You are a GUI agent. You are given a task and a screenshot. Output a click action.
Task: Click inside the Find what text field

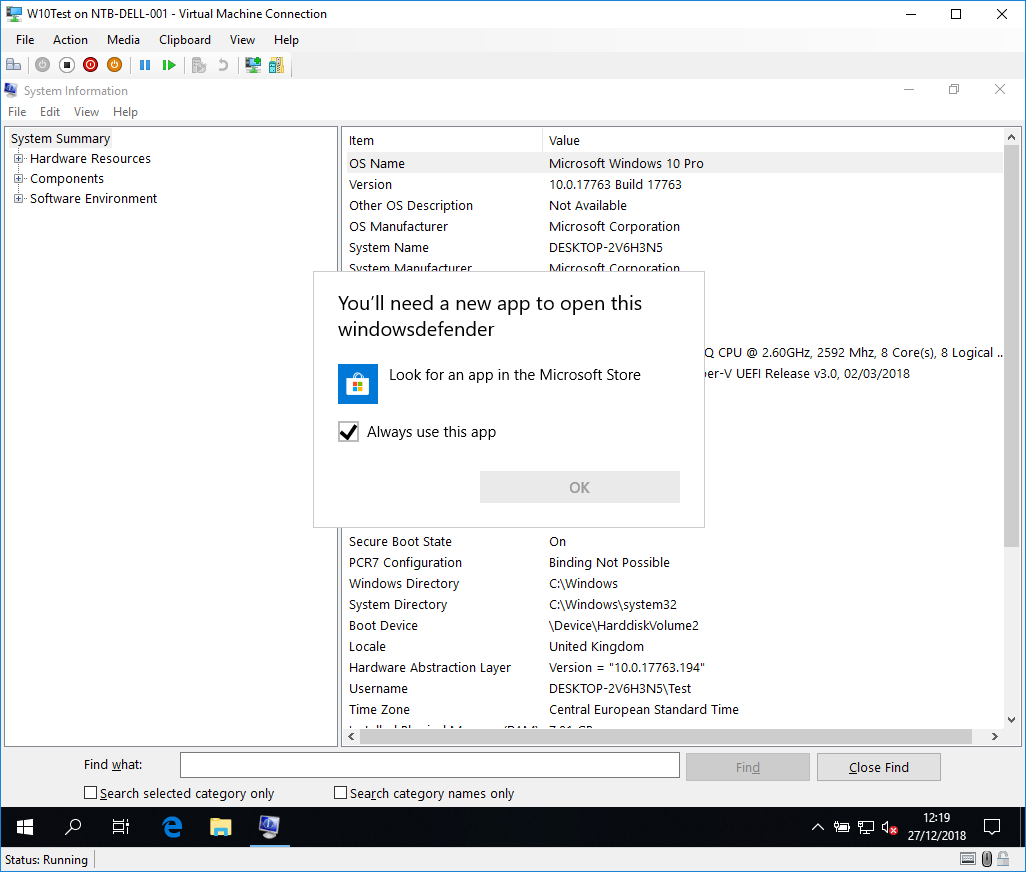[x=429, y=765]
